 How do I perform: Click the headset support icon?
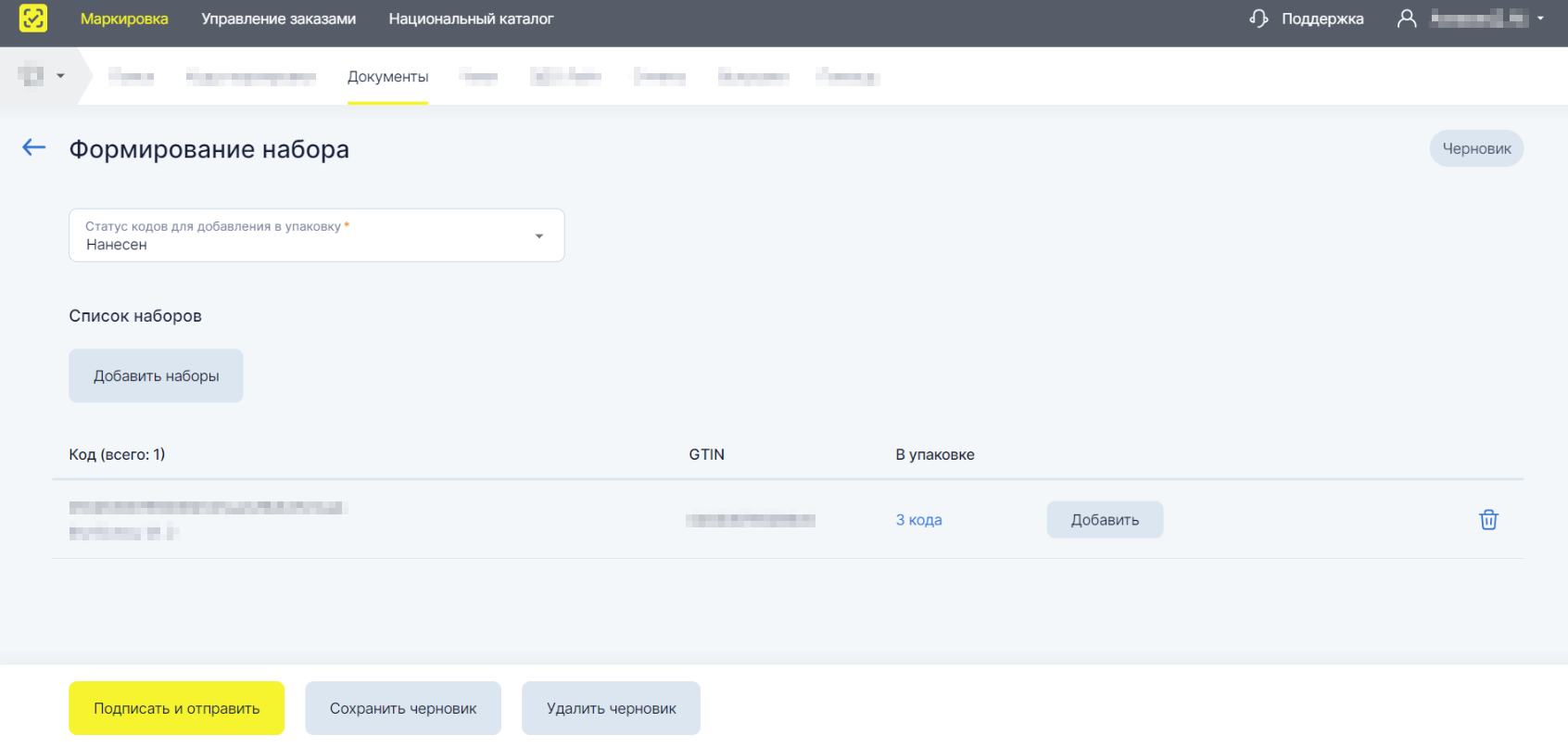[x=1258, y=19]
